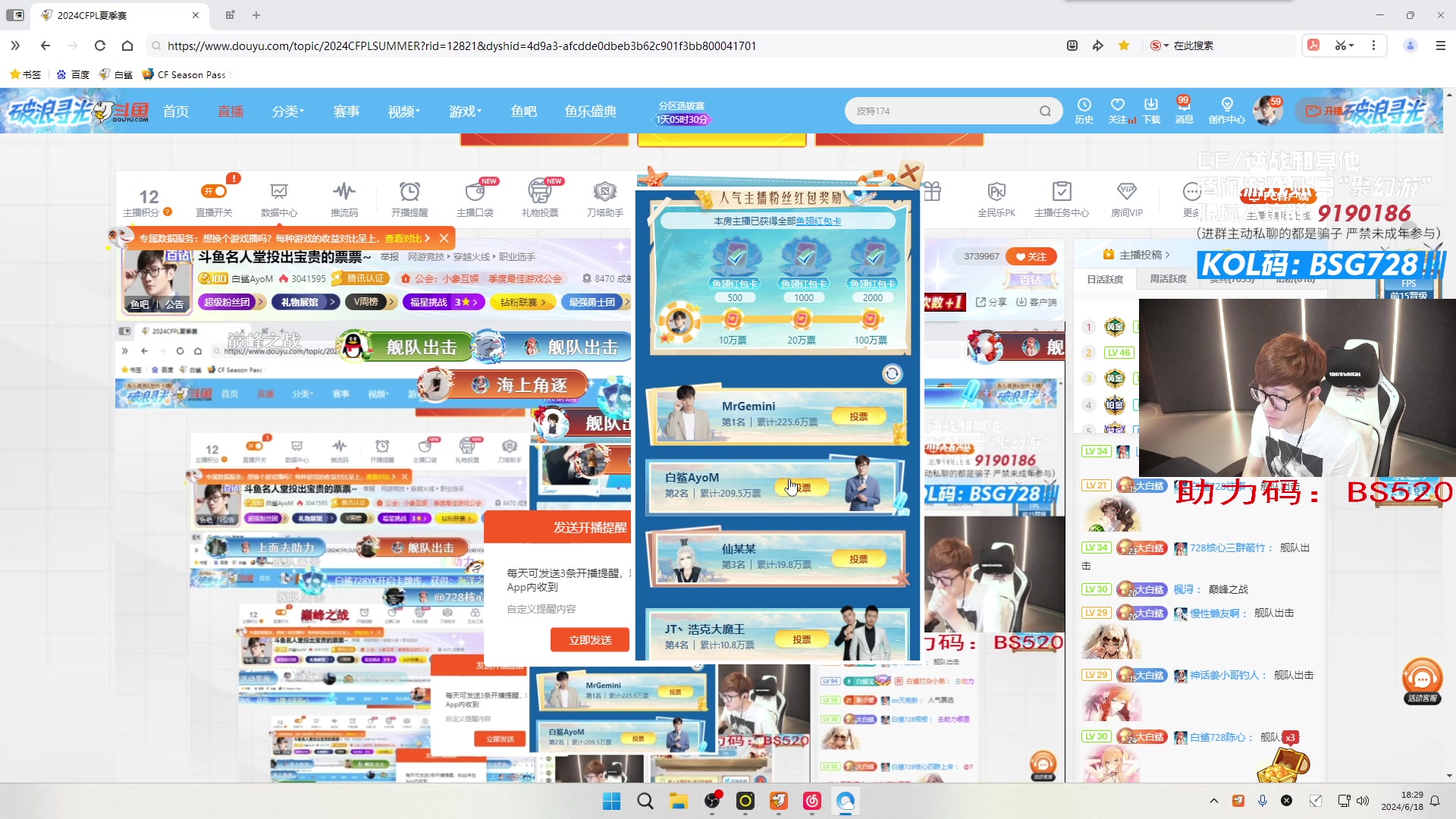Vote for 仙某某 with 投票 button
Viewport: 1456px width, 819px height.
(858, 559)
